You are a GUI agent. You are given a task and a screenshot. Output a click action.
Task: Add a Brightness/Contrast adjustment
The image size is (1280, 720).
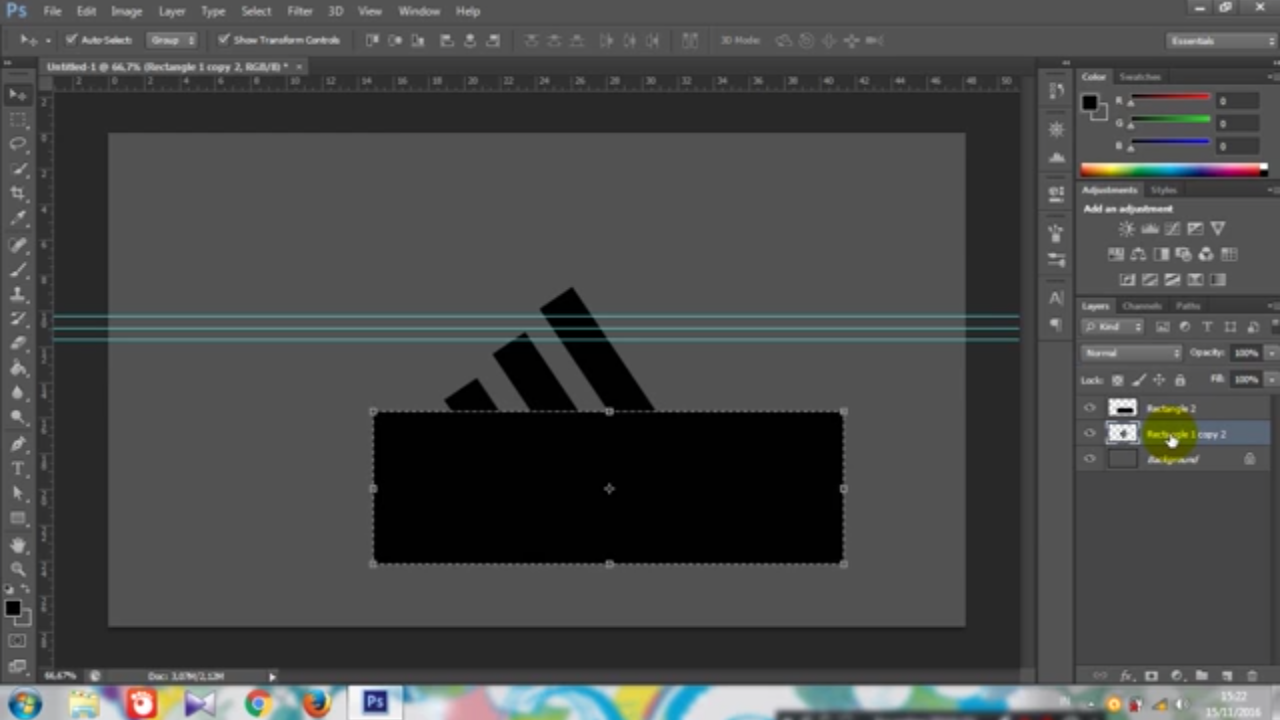click(x=1127, y=229)
